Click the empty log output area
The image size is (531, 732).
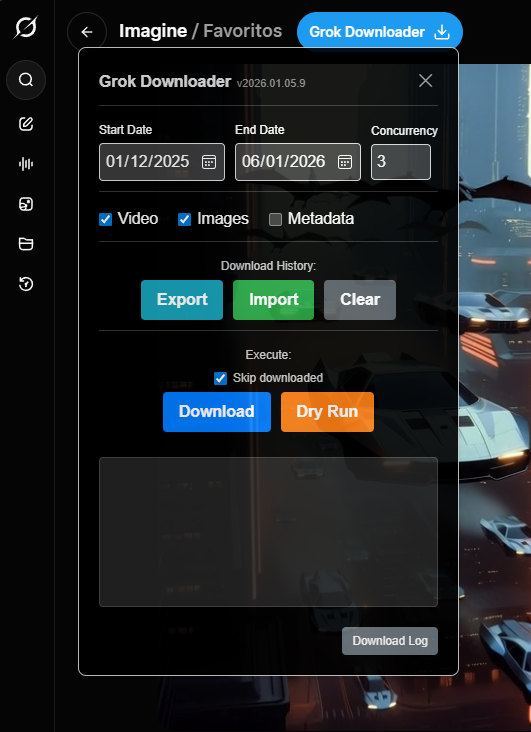(268, 532)
